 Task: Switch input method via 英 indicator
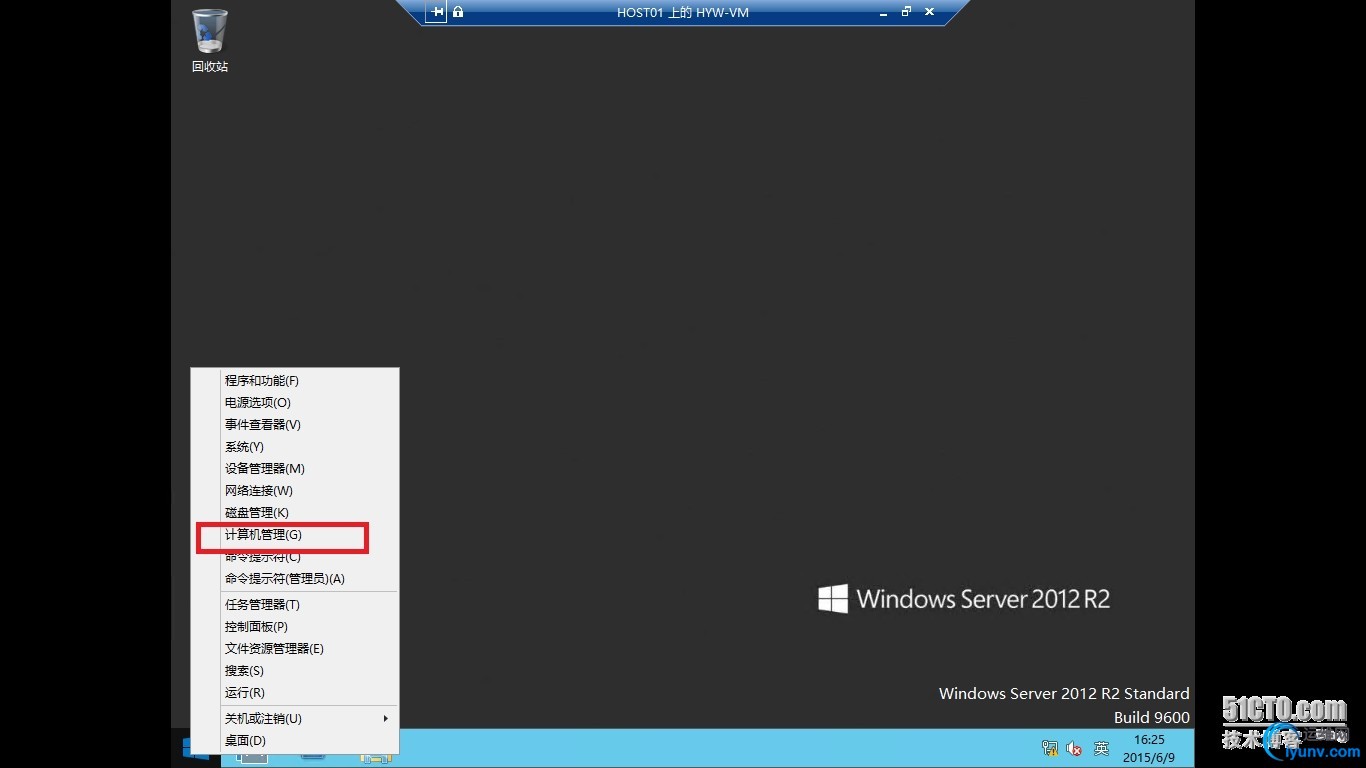pyautogui.click(x=1101, y=748)
